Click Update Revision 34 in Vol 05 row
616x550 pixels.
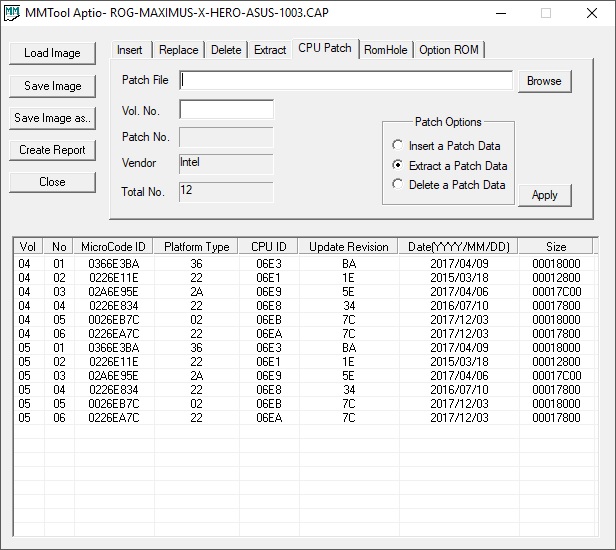click(x=349, y=390)
